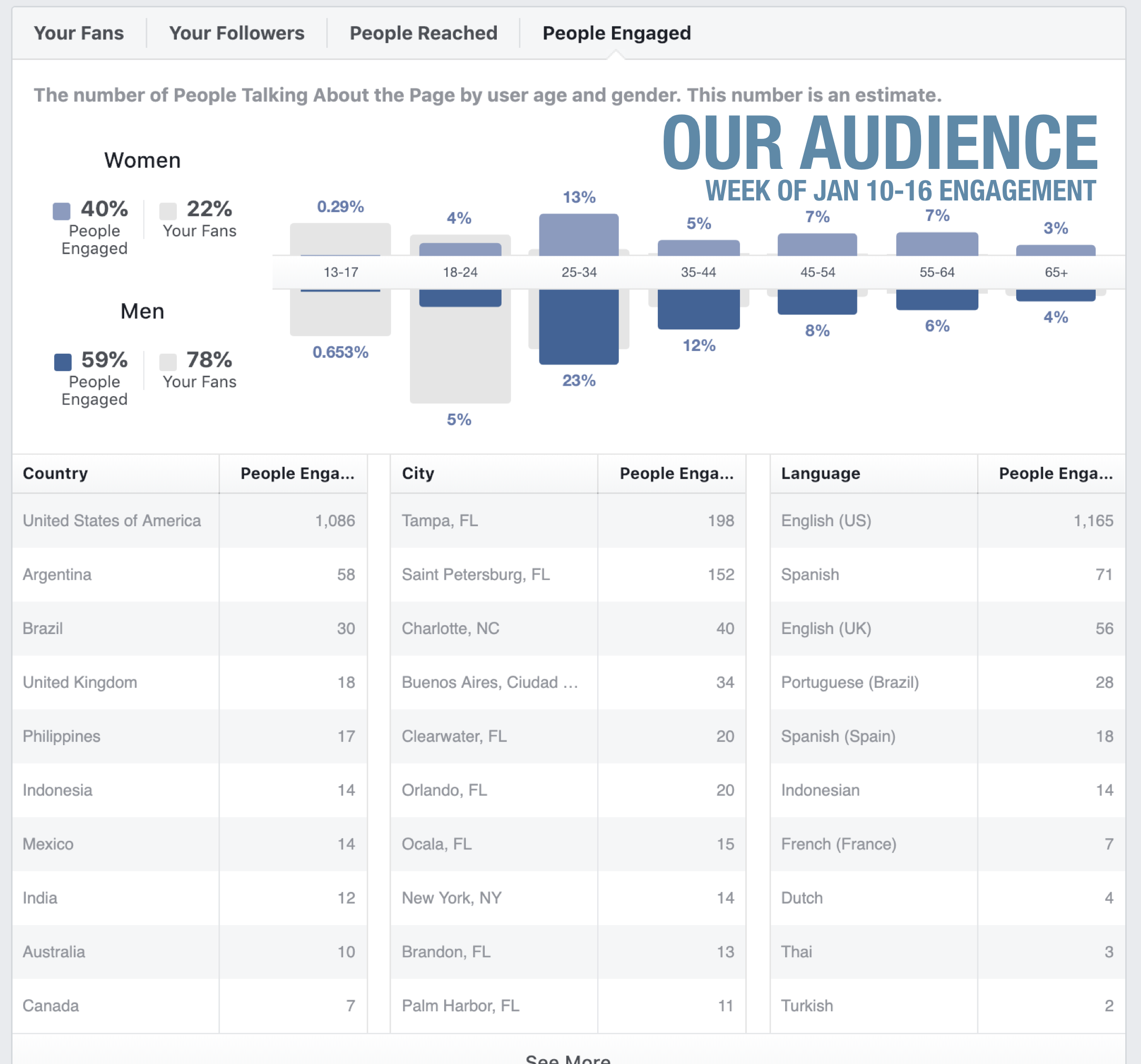Click the Dutch language row

pyautogui.click(x=947, y=898)
